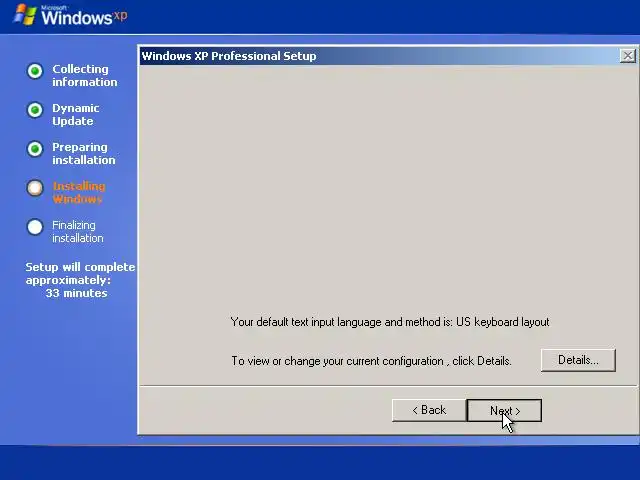
Task: Click the 'Setup will complete approximately' text
Action: coord(80,273)
